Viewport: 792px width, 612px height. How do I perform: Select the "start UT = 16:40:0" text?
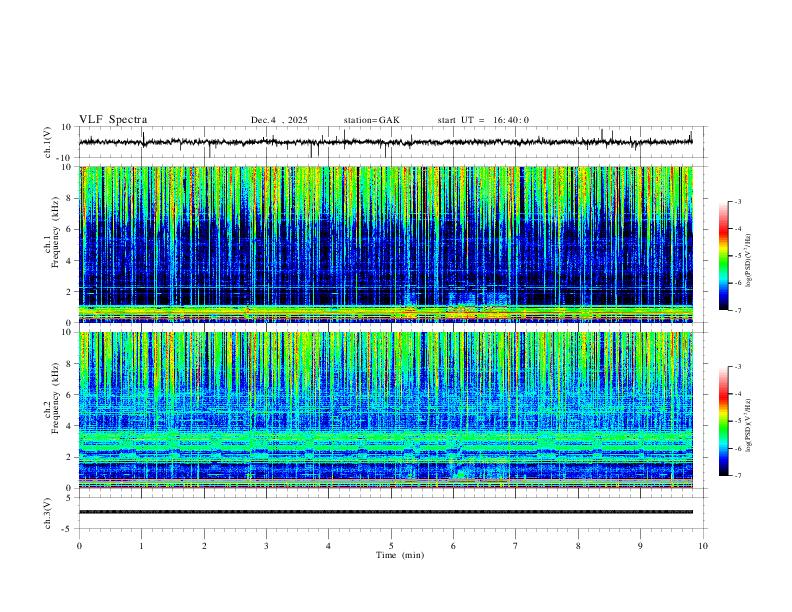pos(483,120)
